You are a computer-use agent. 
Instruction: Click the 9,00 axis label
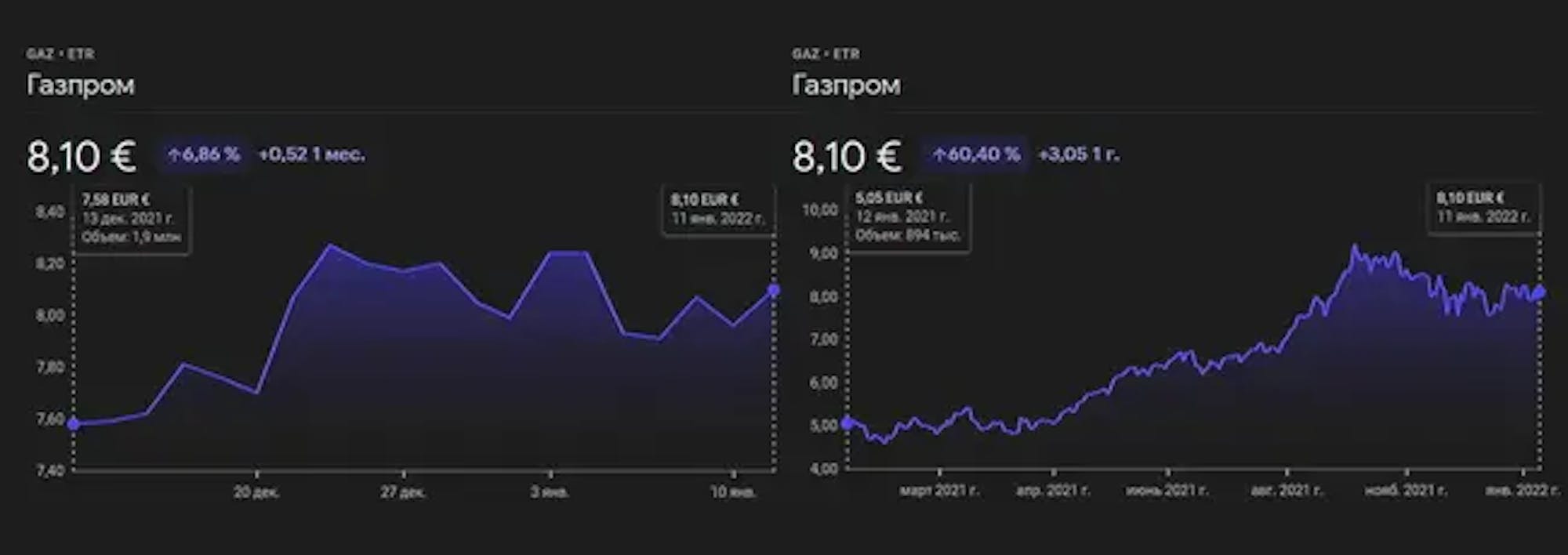824,253
